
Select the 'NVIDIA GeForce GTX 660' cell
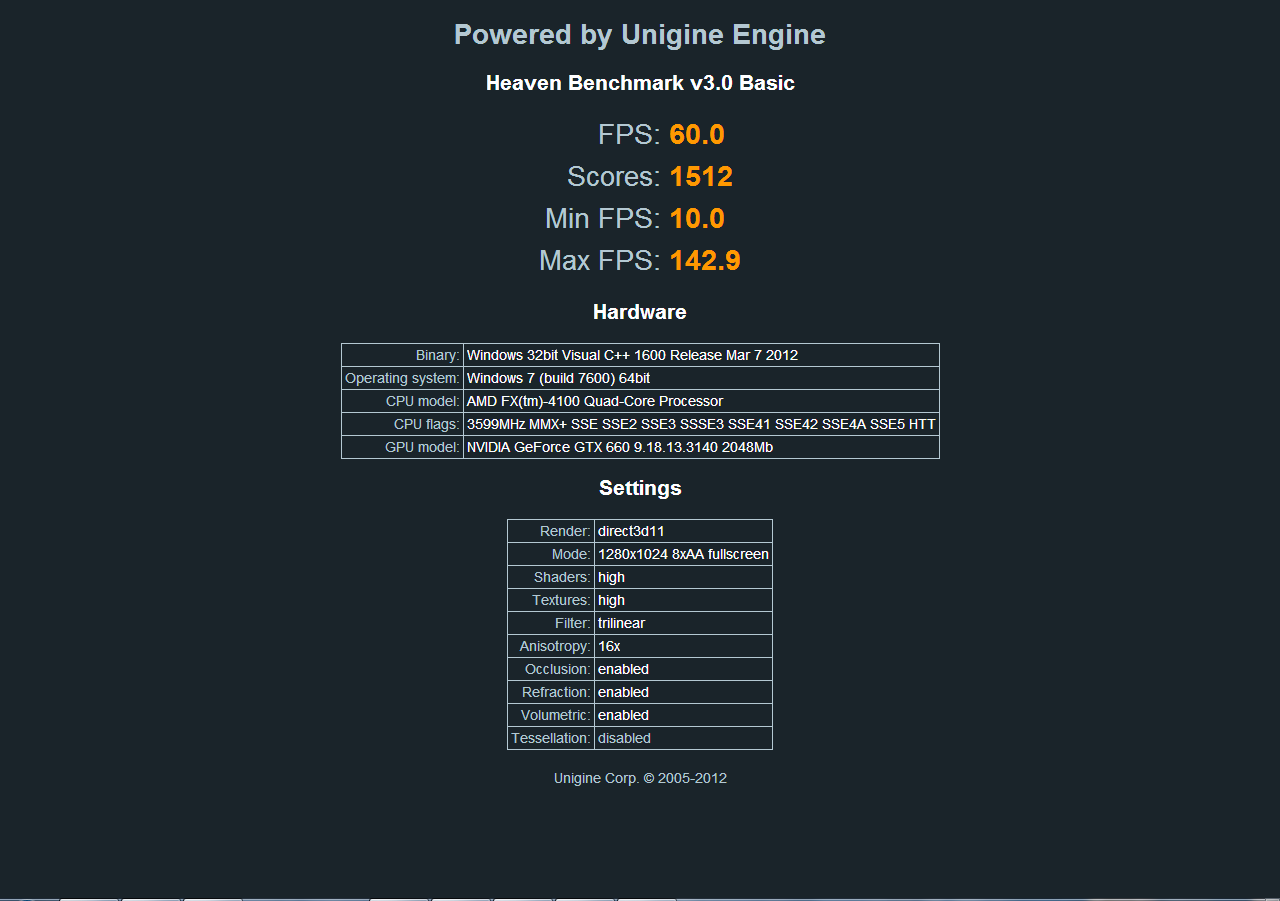[701, 447]
